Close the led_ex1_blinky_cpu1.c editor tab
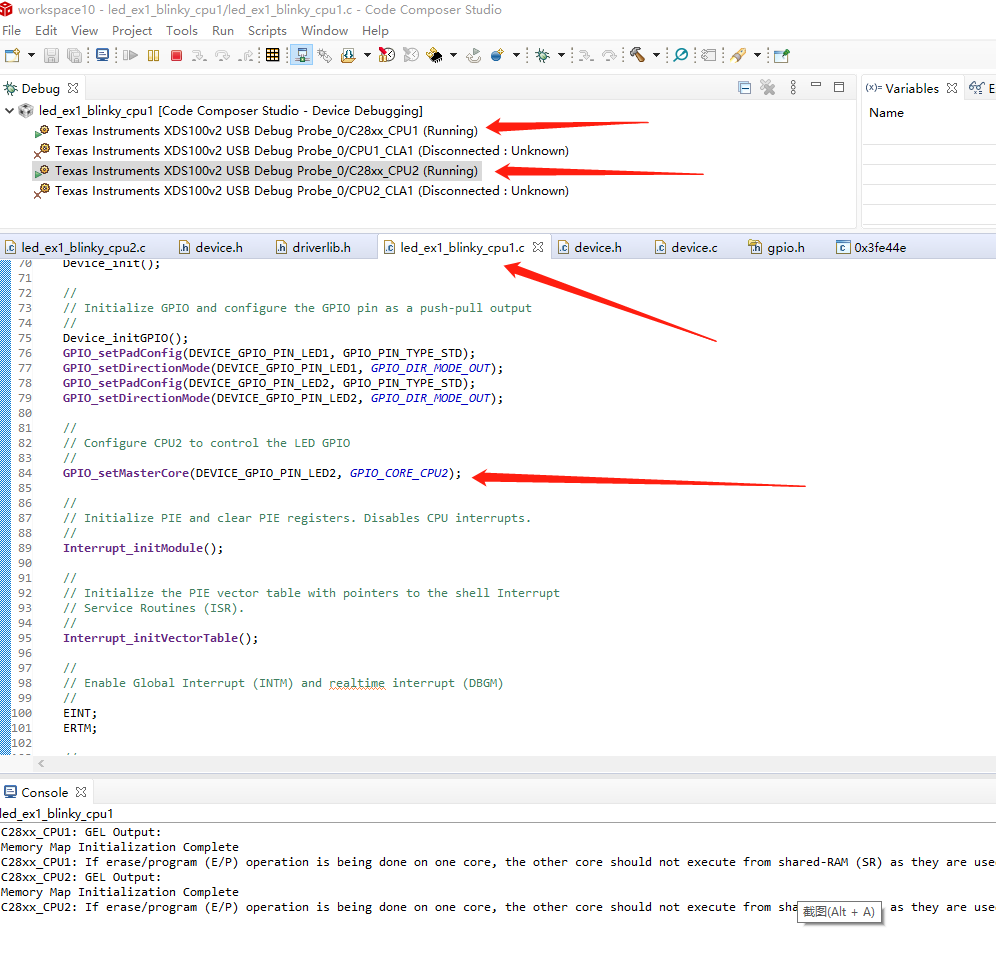 pos(538,247)
